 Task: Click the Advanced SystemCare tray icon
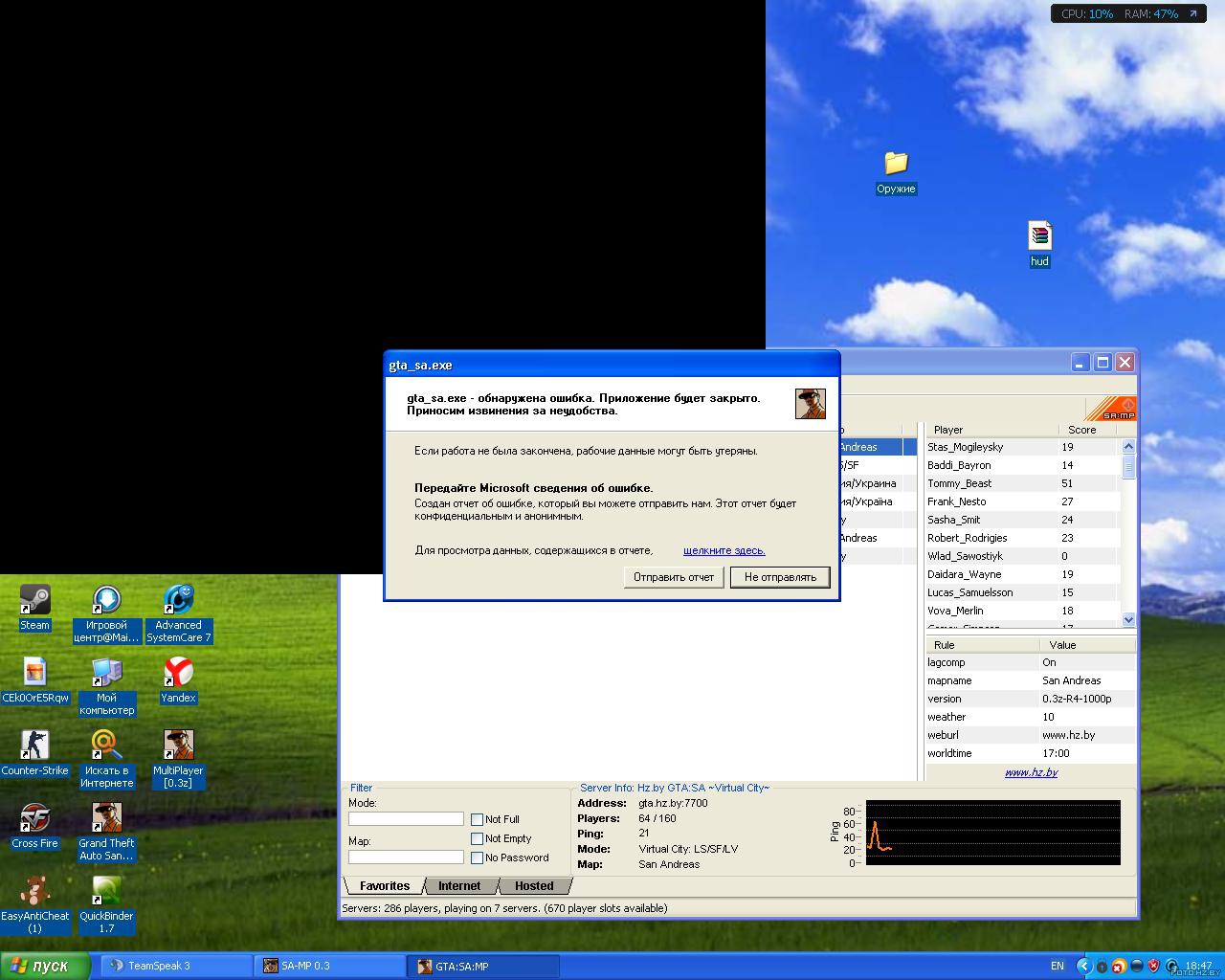point(1170,966)
